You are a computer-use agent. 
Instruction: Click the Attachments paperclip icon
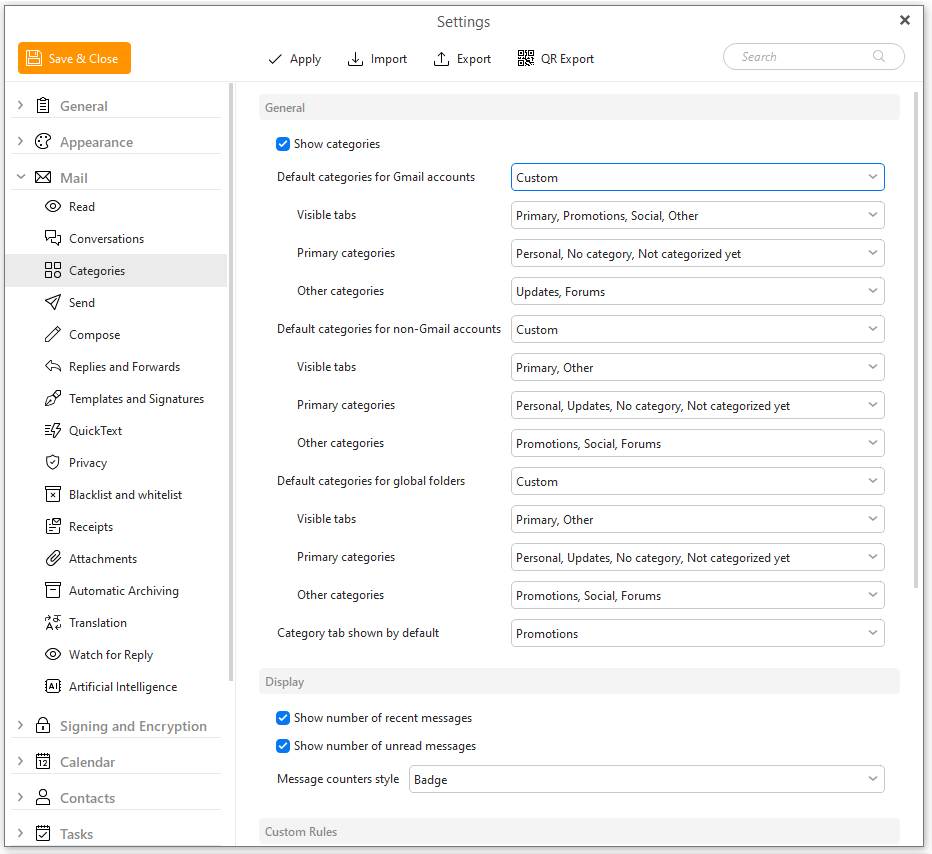point(53,559)
